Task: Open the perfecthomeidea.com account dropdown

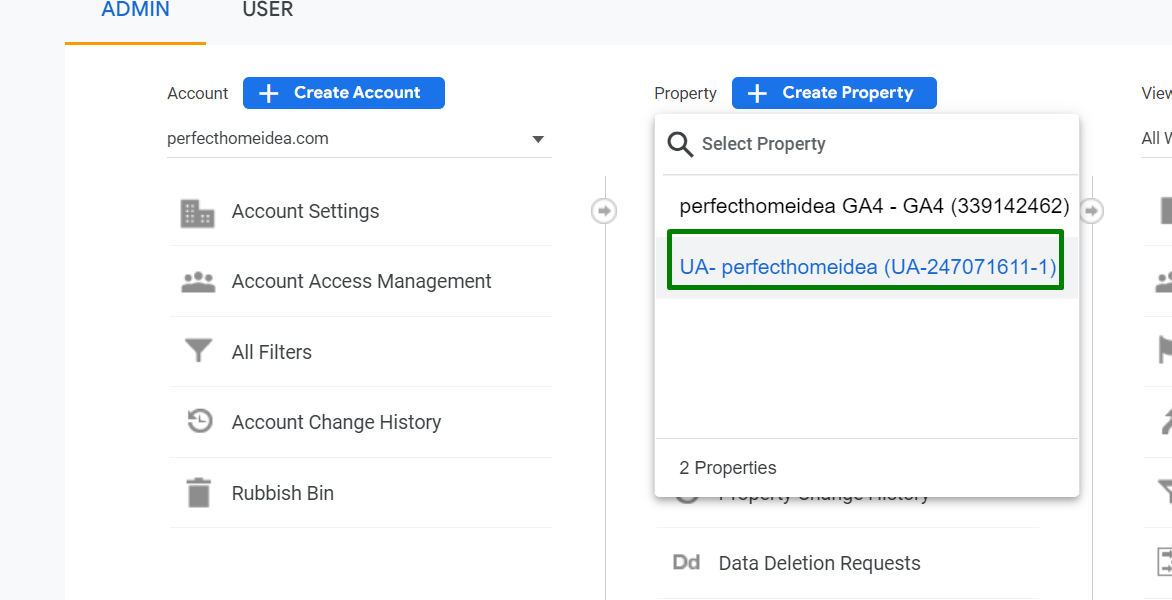Action: click(x=359, y=139)
